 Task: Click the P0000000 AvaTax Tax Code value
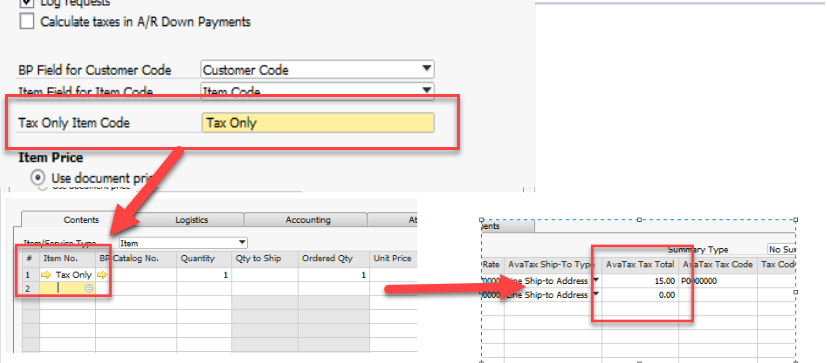(x=699, y=281)
